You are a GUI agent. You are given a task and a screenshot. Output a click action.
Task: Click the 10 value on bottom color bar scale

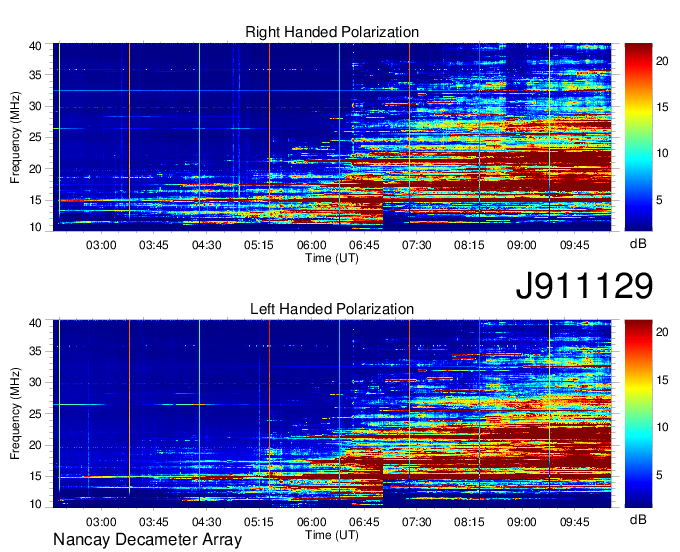click(x=662, y=428)
